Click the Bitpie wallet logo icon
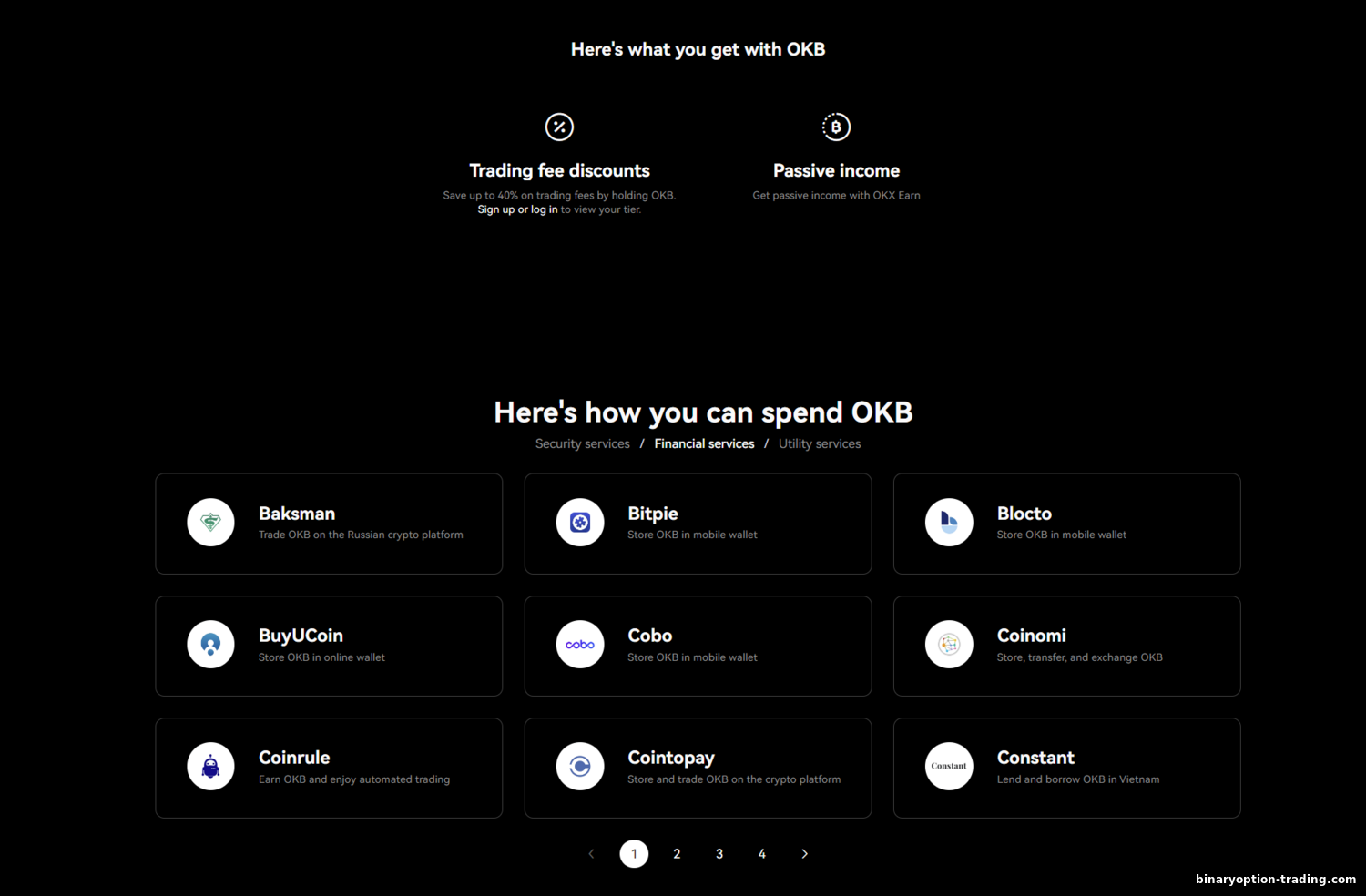 pos(580,523)
